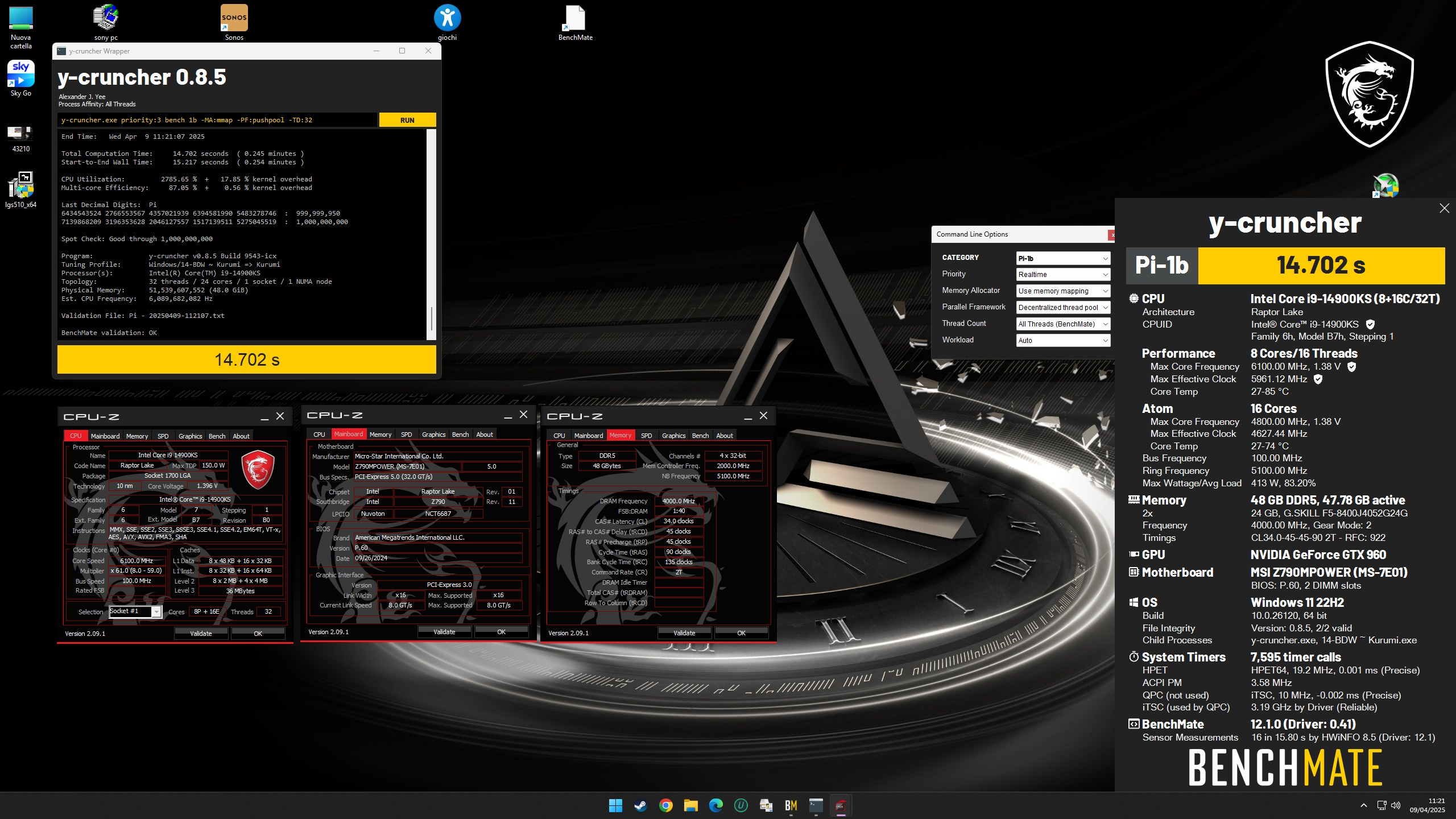Open the giochi desktop icon

click(x=447, y=23)
